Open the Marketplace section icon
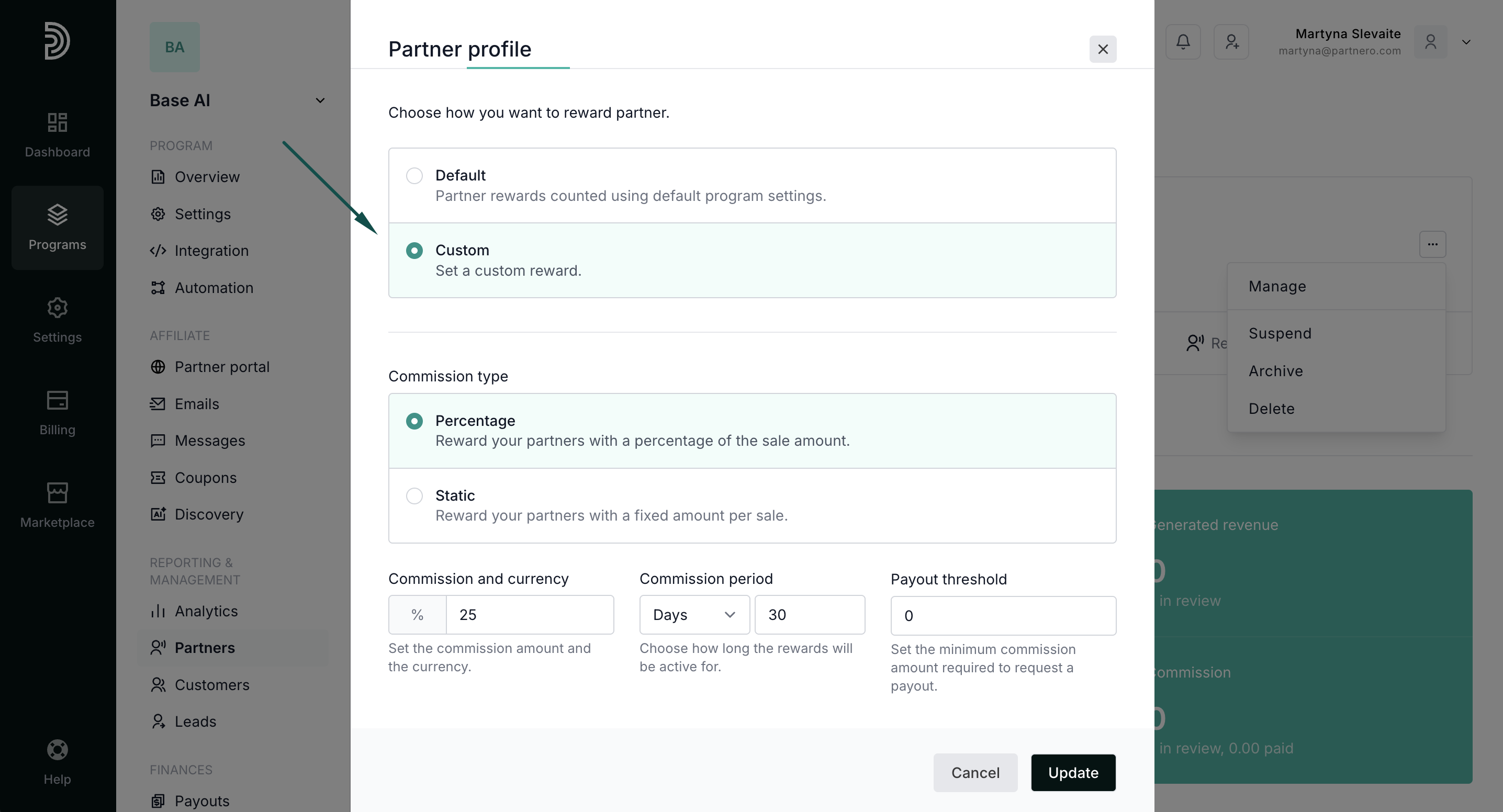The image size is (1503, 812). click(x=57, y=493)
